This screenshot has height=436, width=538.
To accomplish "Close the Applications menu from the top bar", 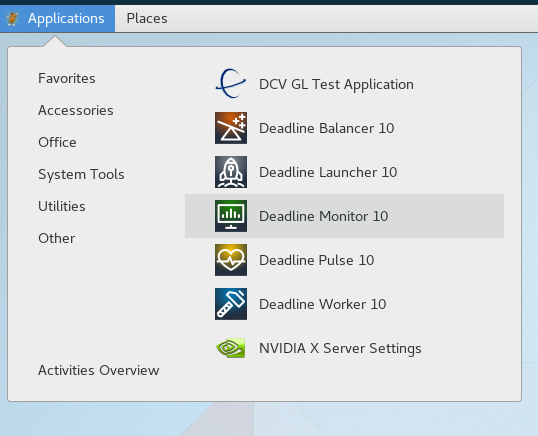I will pyautogui.click(x=57, y=19).
